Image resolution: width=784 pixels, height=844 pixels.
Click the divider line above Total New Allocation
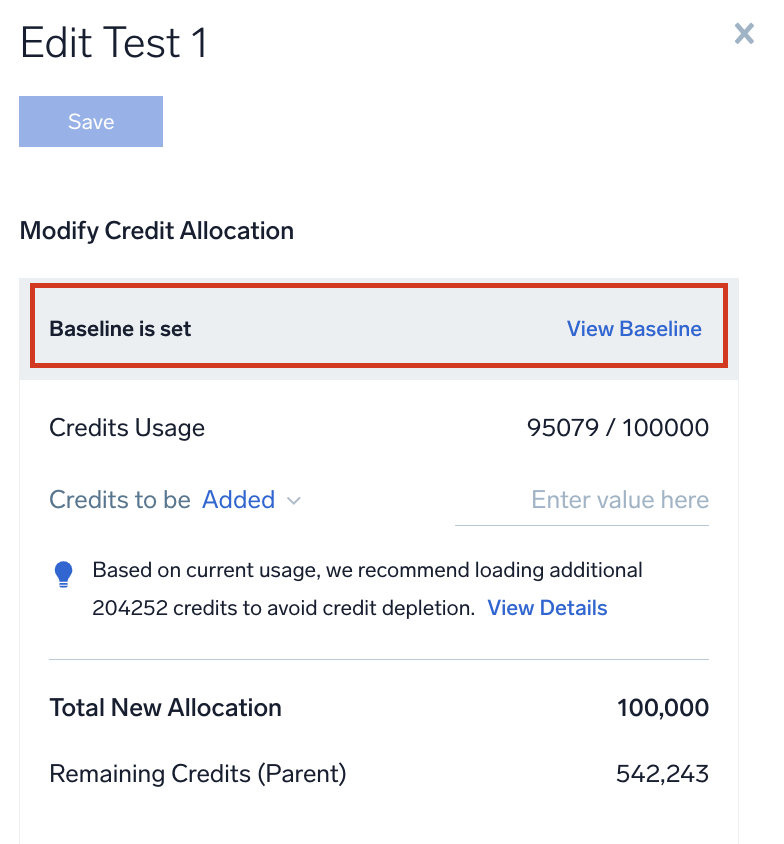378,660
